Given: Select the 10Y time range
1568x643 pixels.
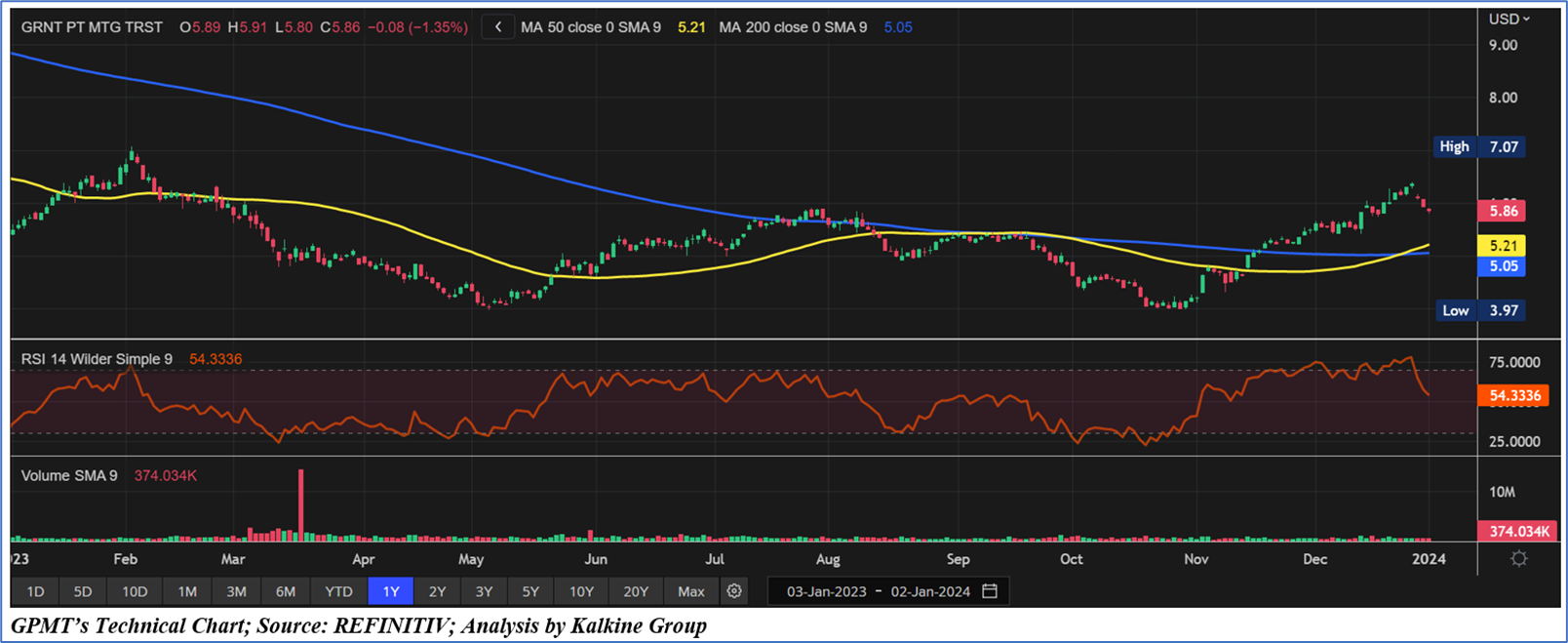Looking at the screenshot, I should tap(581, 591).
